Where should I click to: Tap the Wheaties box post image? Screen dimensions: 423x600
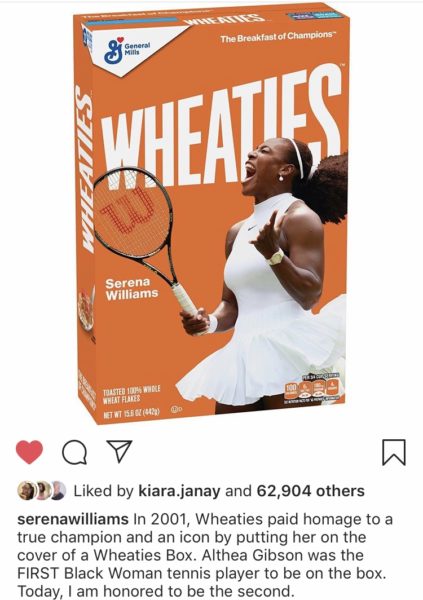click(x=212, y=213)
